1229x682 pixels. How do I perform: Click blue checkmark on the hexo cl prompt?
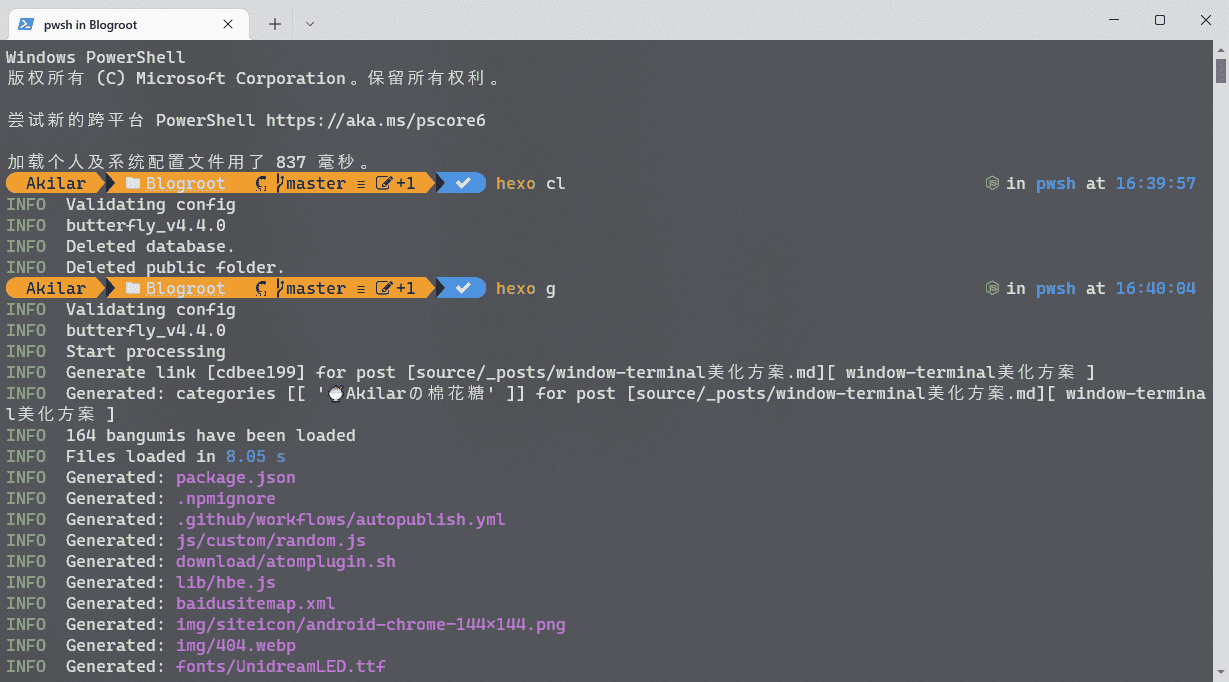(x=463, y=184)
